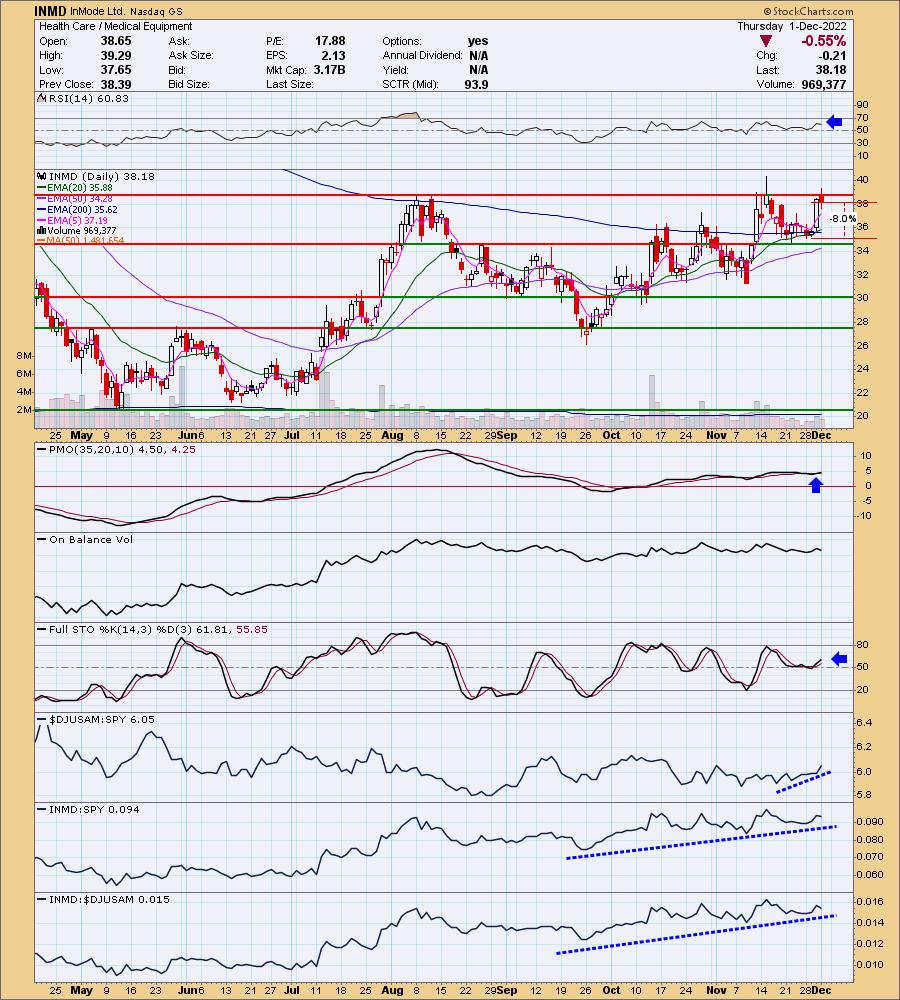Click the Yield label
Image resolution: width=900 pixels, height=1000 pixels.
coord(395,70)
